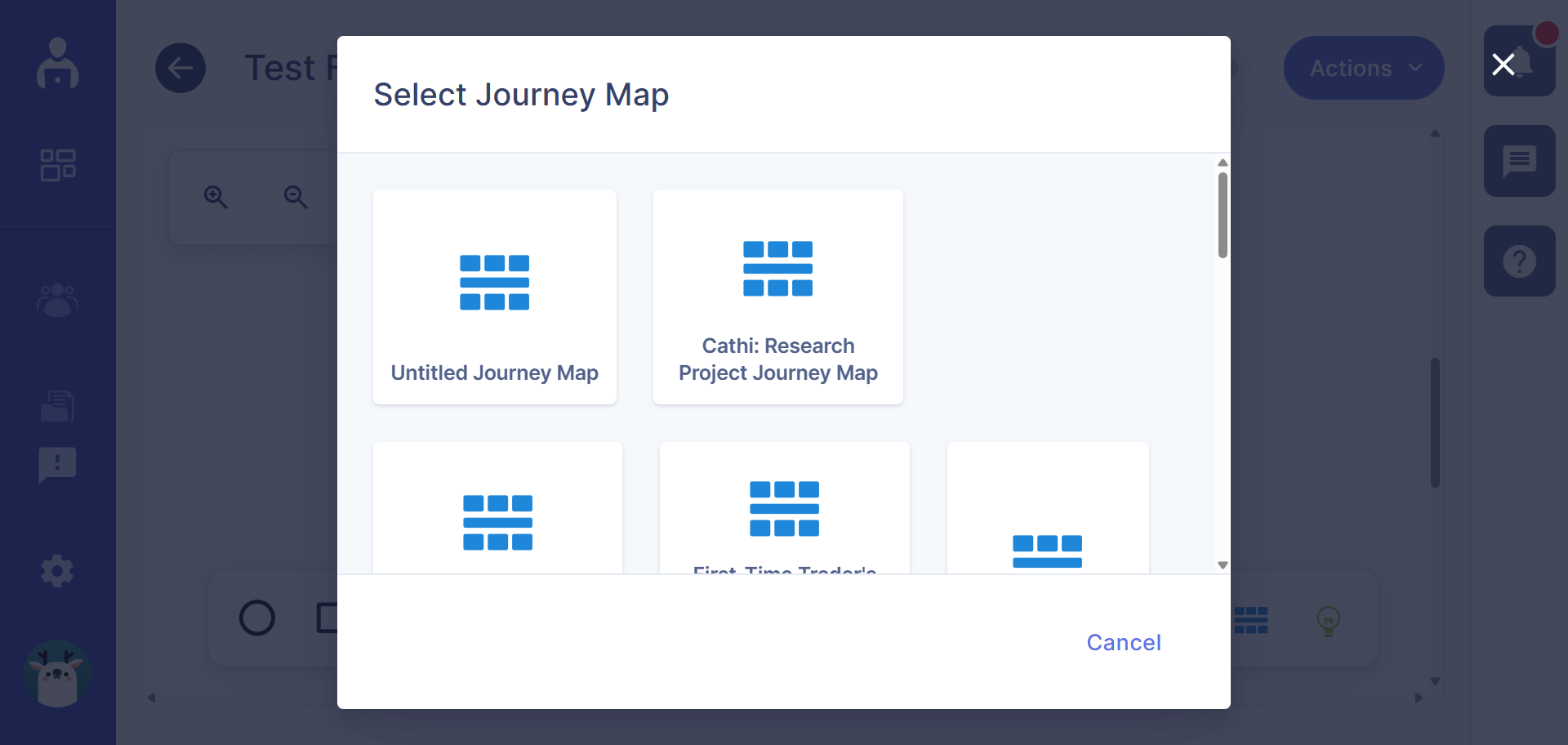Close the dialog with the X button

point(1503,65)
